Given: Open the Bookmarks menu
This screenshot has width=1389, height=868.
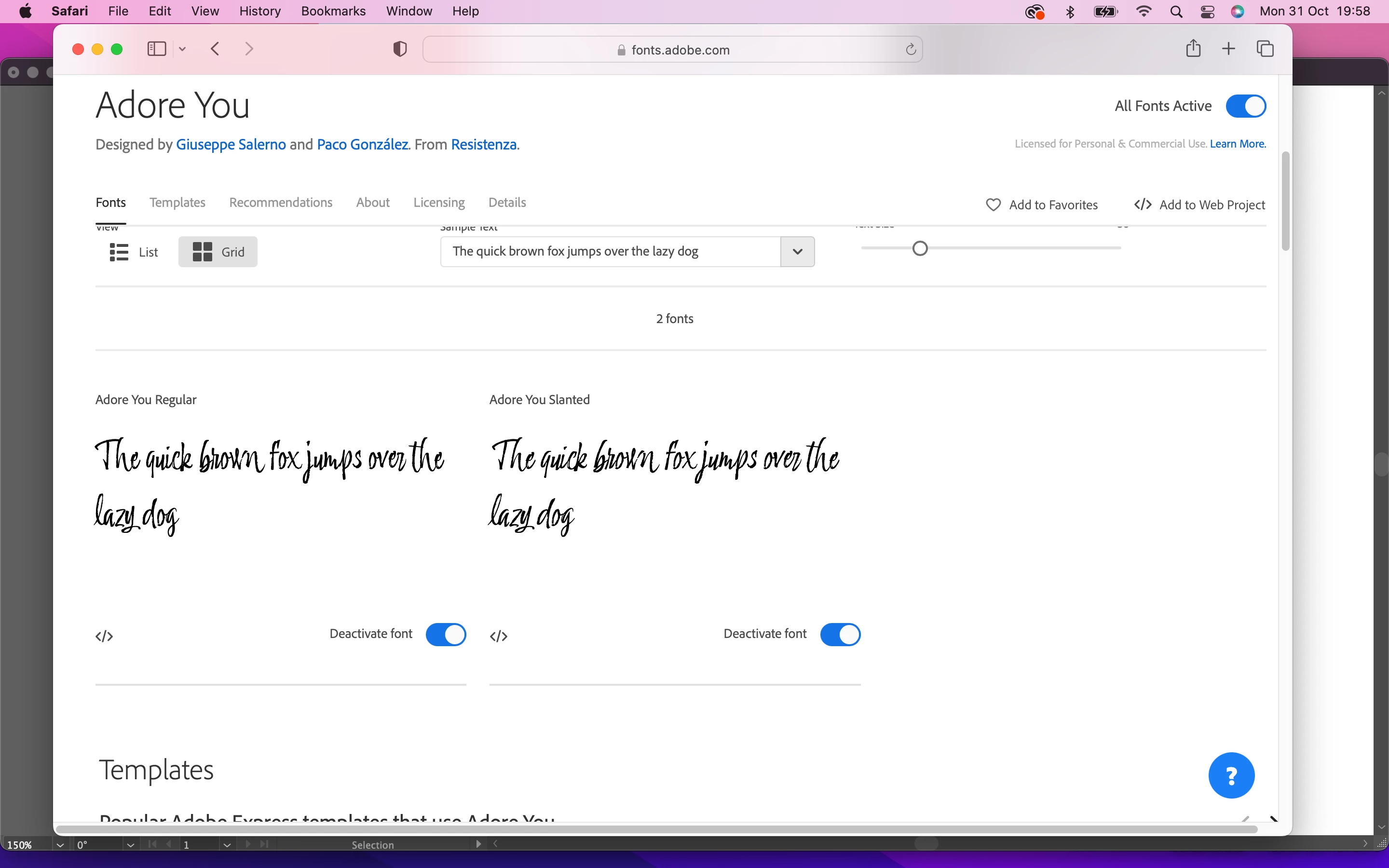Looking at the screenshot, I should pos(333,11).
